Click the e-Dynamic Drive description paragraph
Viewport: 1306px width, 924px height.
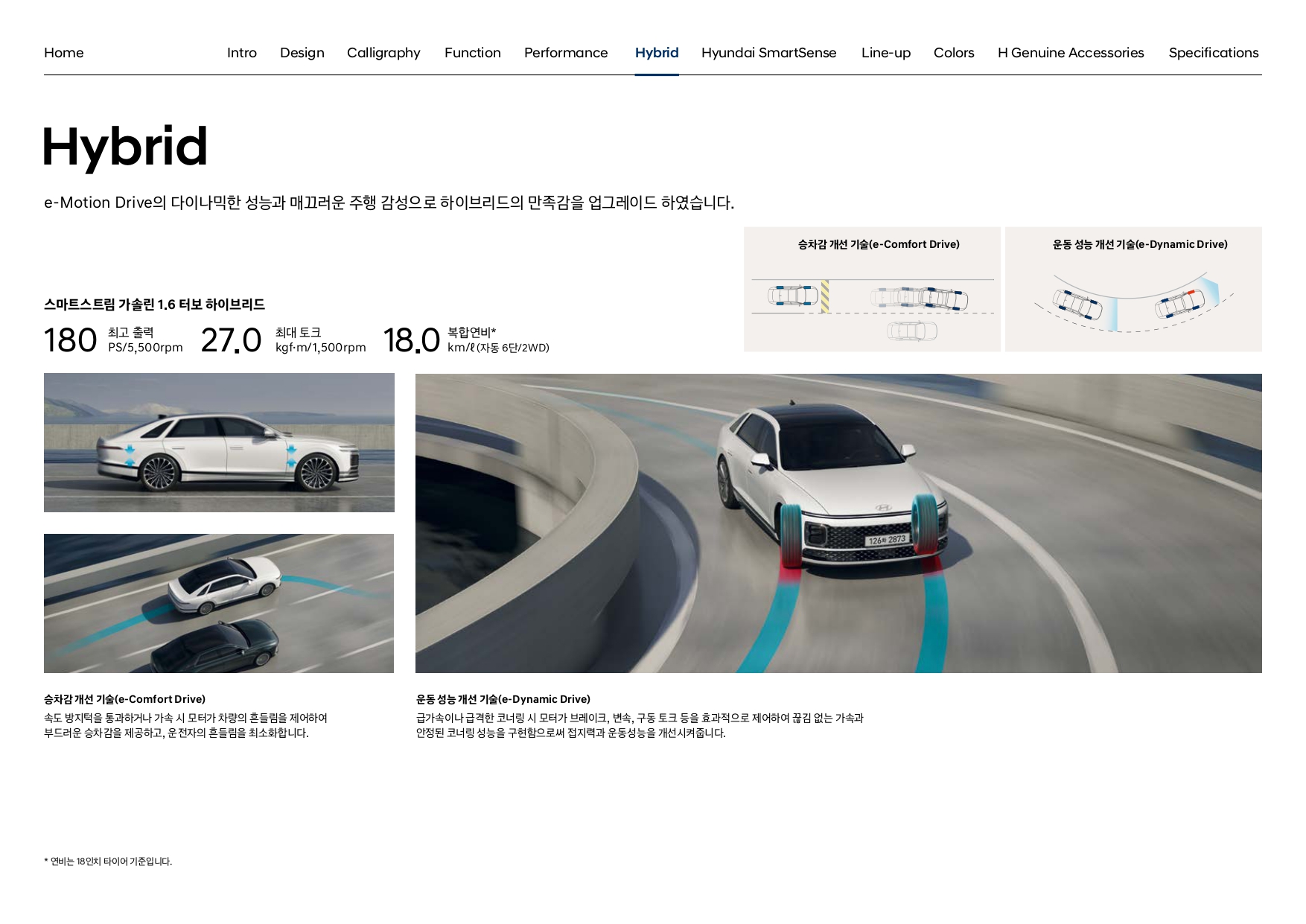click(x=640, y=725)
